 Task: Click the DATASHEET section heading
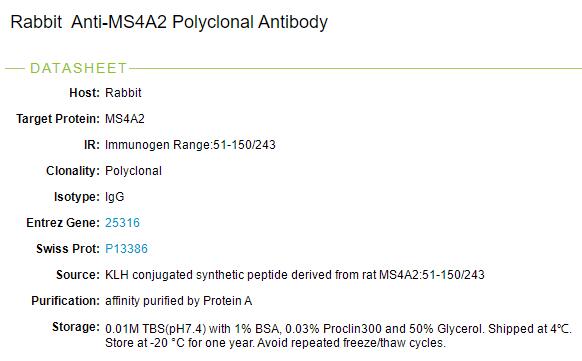79,68
